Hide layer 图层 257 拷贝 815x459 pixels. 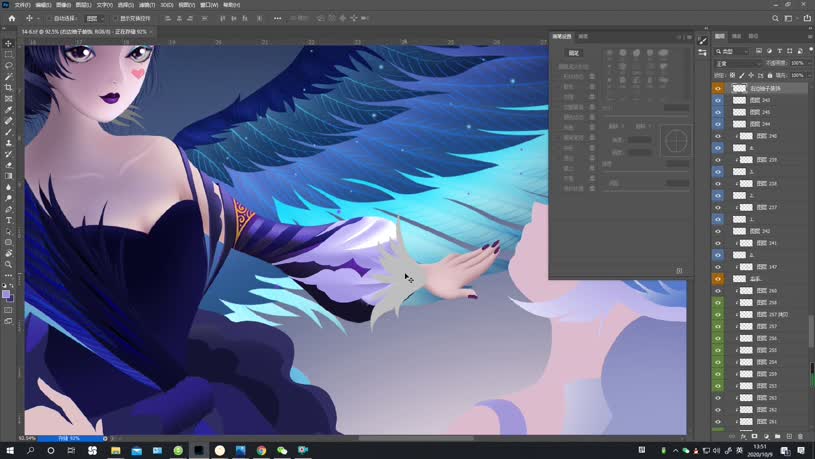pyautogui.click(x=718, y=314)
